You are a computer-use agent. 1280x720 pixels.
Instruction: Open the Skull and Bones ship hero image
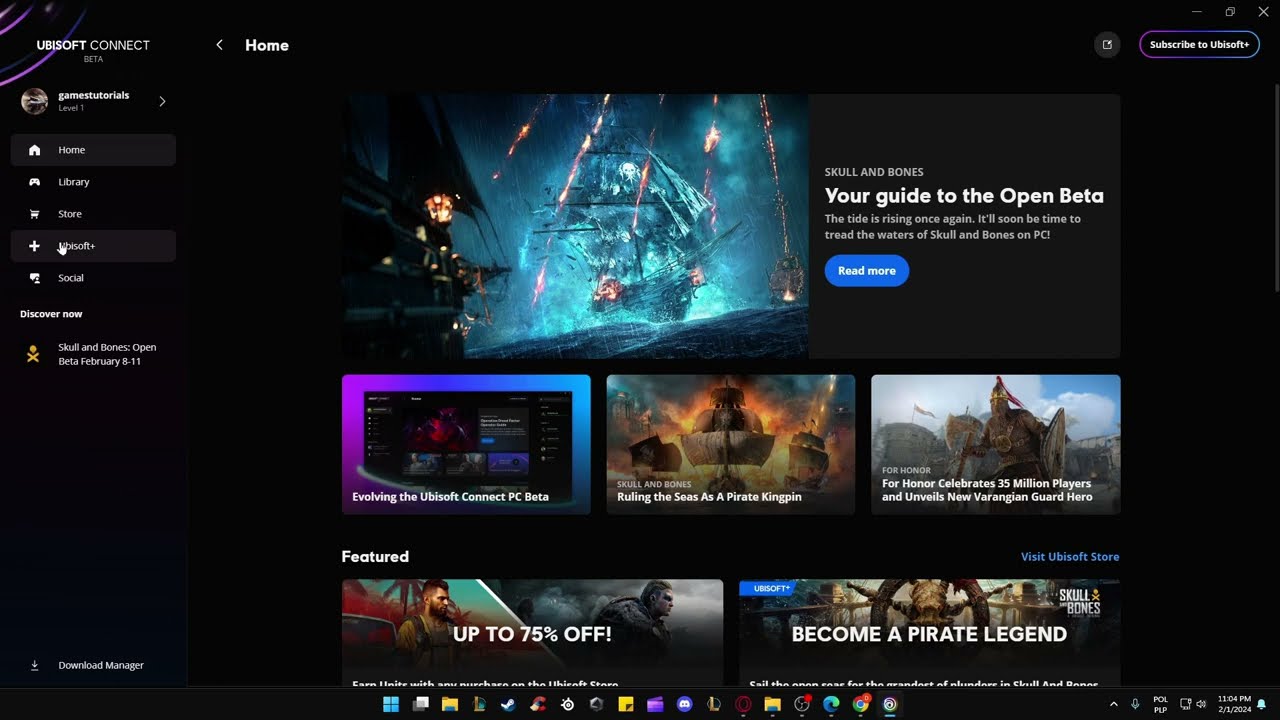tap(575, 226)
